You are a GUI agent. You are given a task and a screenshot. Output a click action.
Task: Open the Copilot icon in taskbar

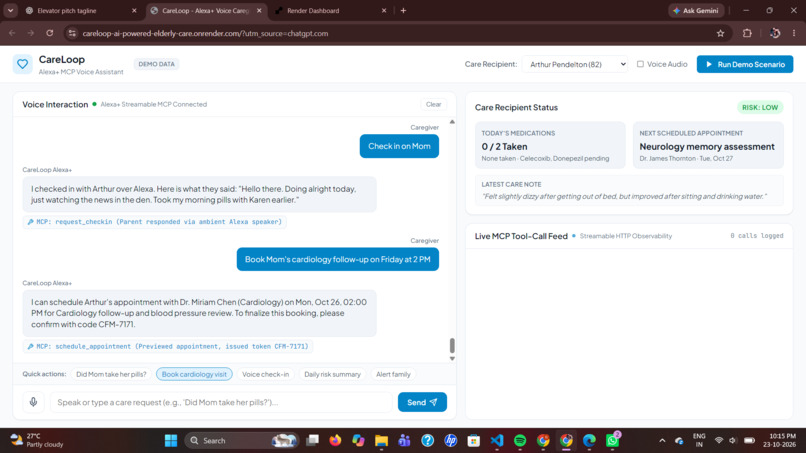click(358, 441)
